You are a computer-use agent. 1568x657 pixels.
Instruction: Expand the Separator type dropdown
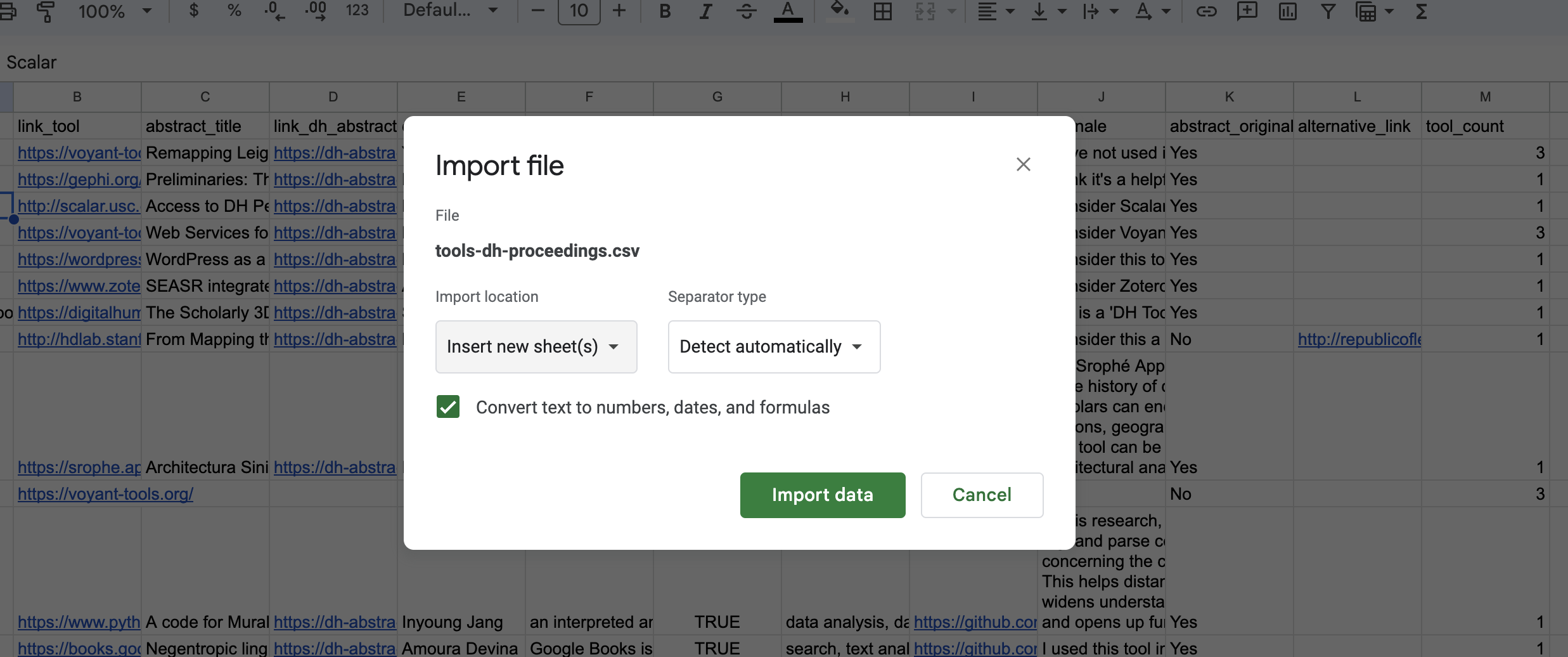point(773,347)
